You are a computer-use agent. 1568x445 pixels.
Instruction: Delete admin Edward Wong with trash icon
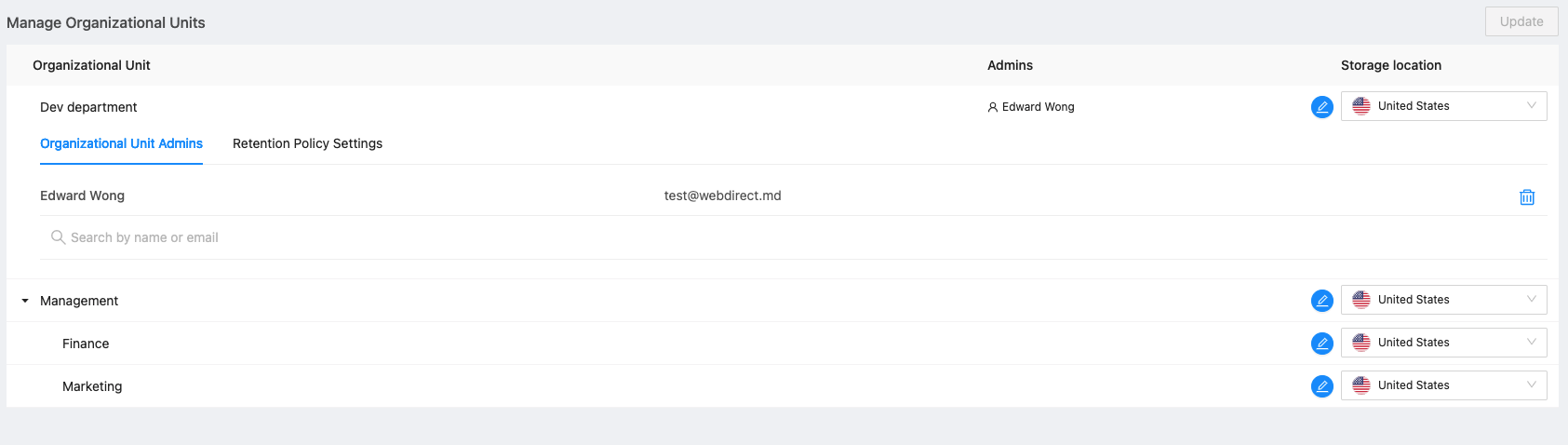[x=1526, y=197]
